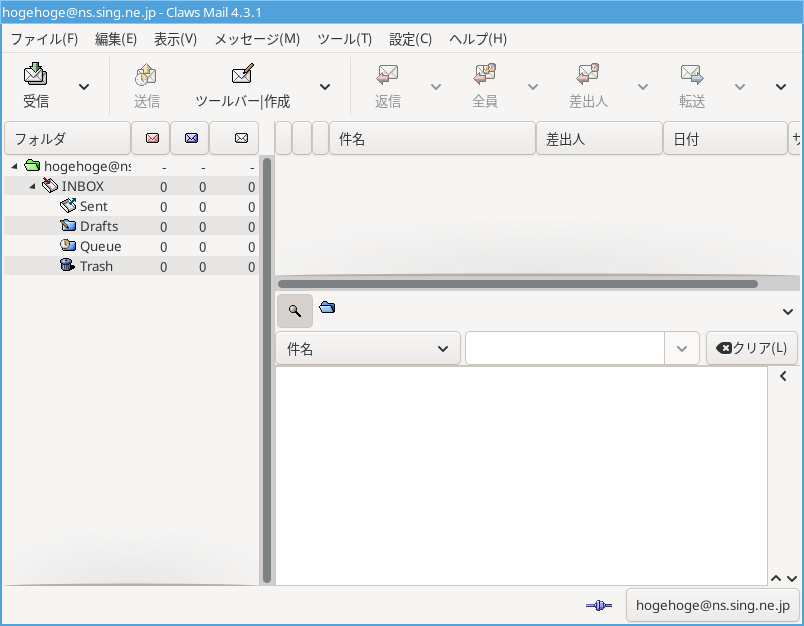Click the message list horizontal scrollbar
This screenshot has width=804, height=626.
(517, 284)
